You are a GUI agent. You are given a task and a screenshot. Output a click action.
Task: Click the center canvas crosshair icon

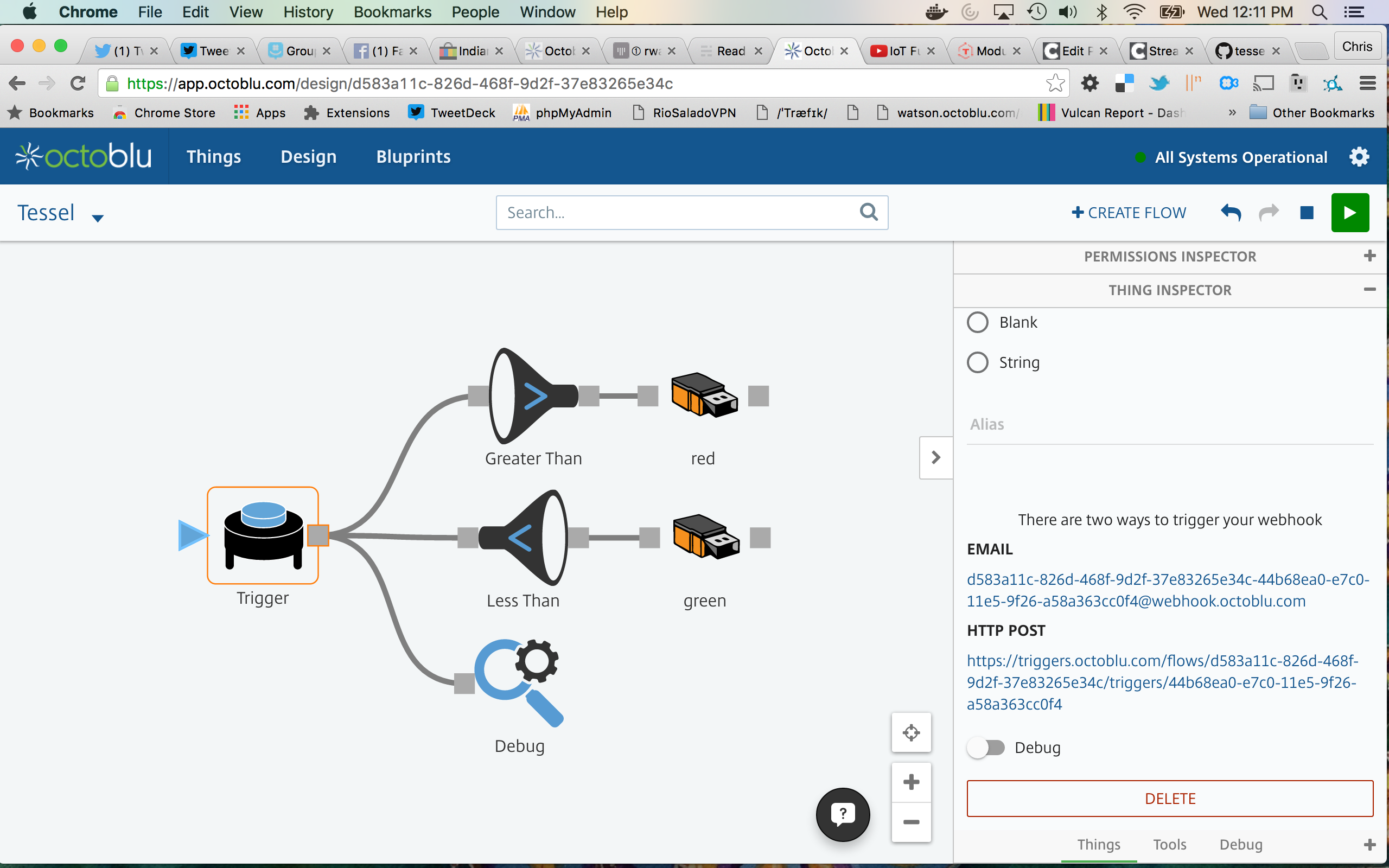(911, 732)
